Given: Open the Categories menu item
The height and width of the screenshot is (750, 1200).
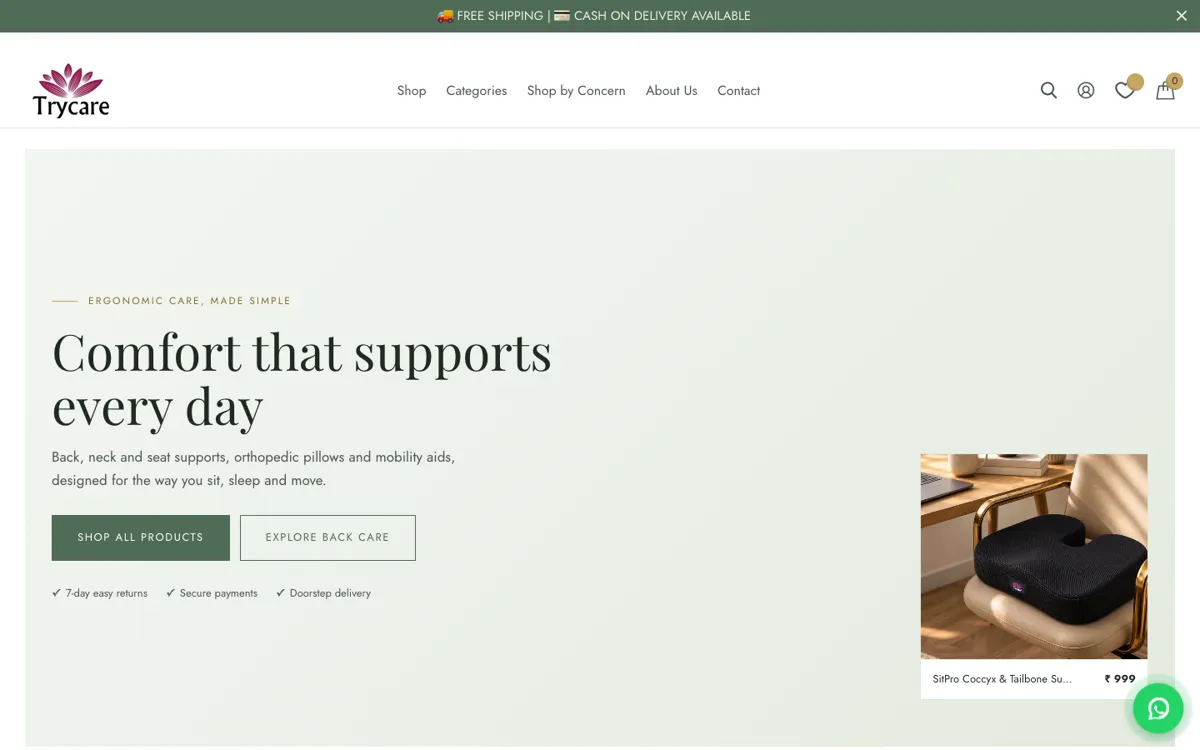Looking at the screenshot, I should click(476, 91).
